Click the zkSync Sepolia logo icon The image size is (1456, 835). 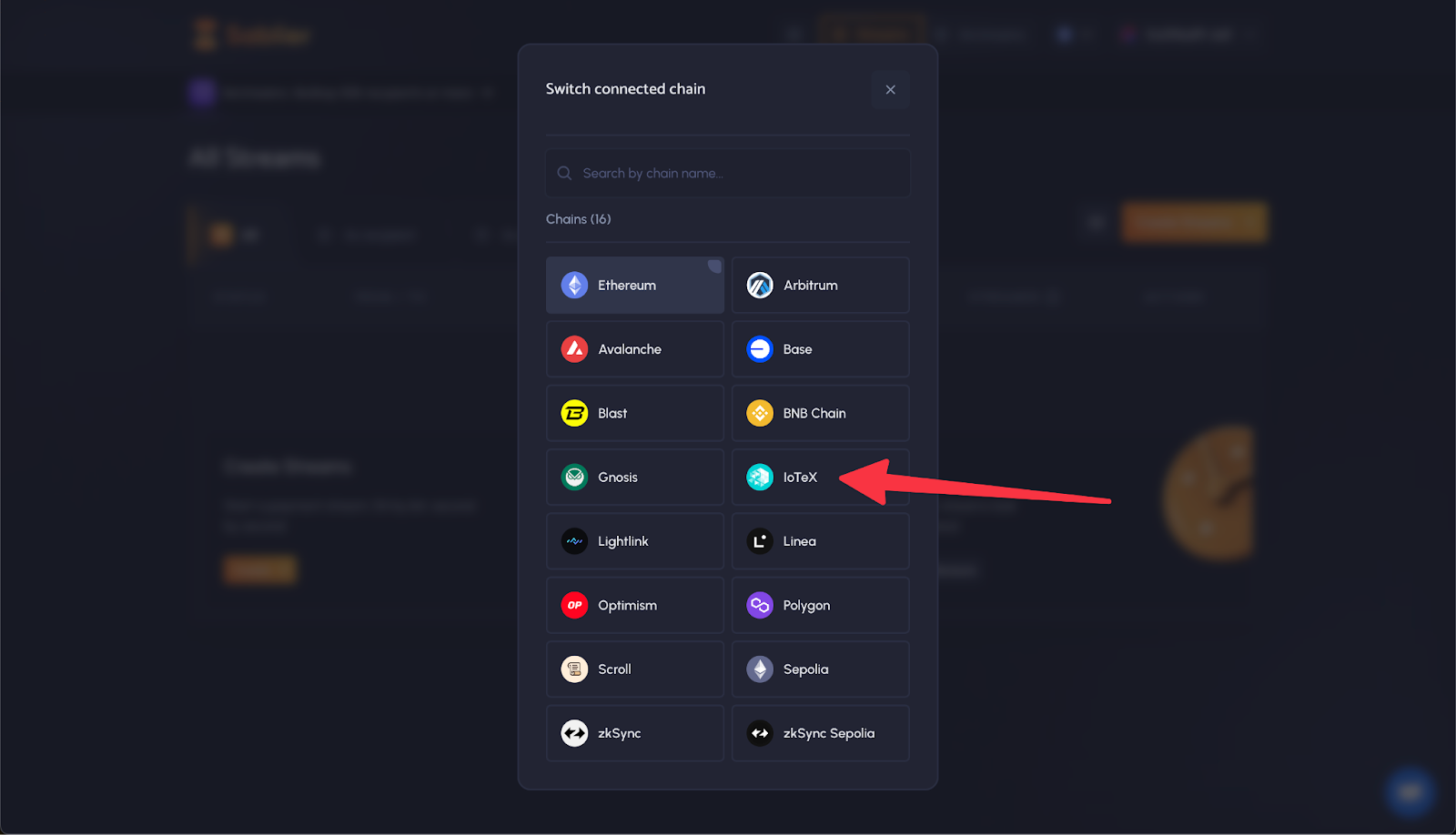760,733
